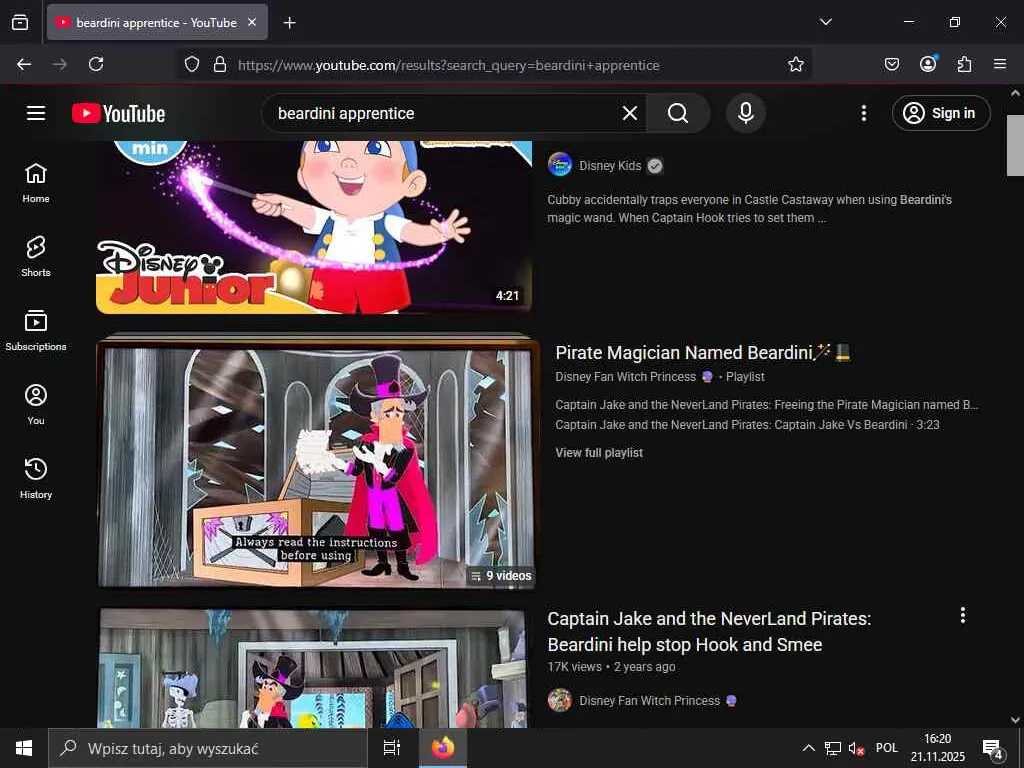This screenshot has height=768, width=1024.
Task: Select the beardini apprentice - YouTube tab
Action: [157, 22]
